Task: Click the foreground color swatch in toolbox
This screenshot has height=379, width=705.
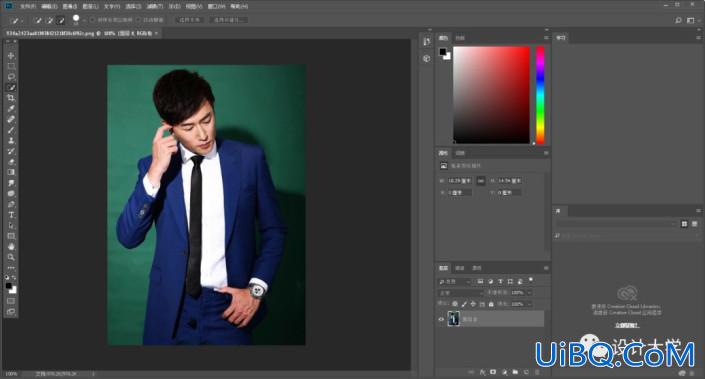Action: (x=9, y=286)
